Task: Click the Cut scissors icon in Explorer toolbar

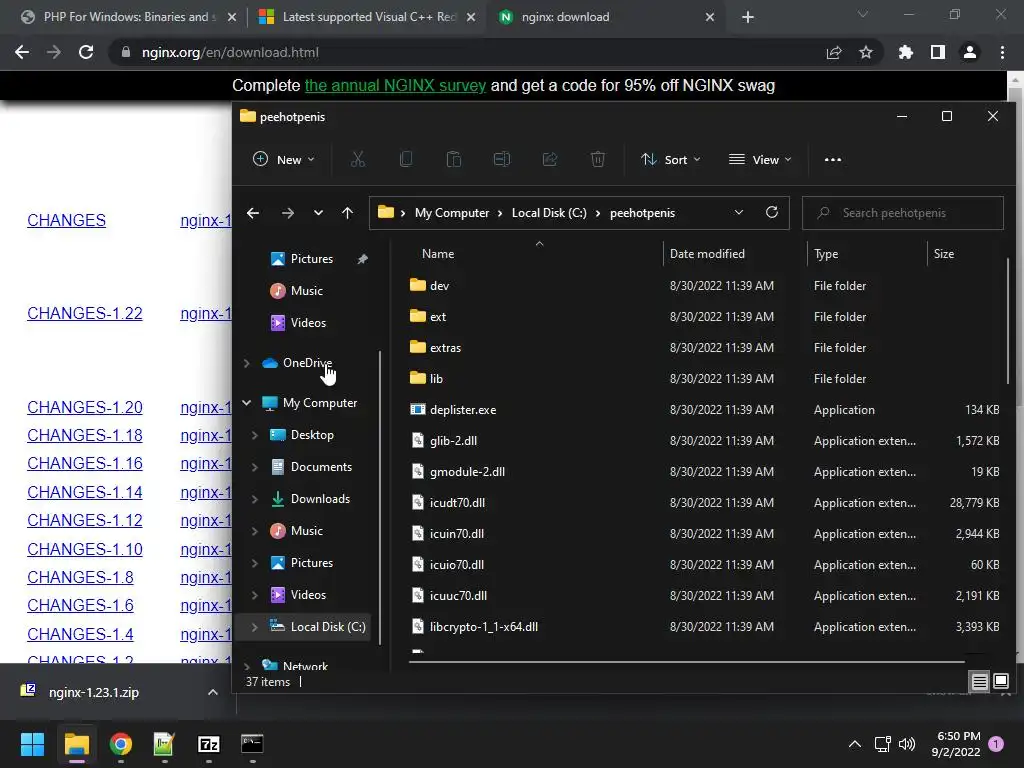Action: coord(357,159)
